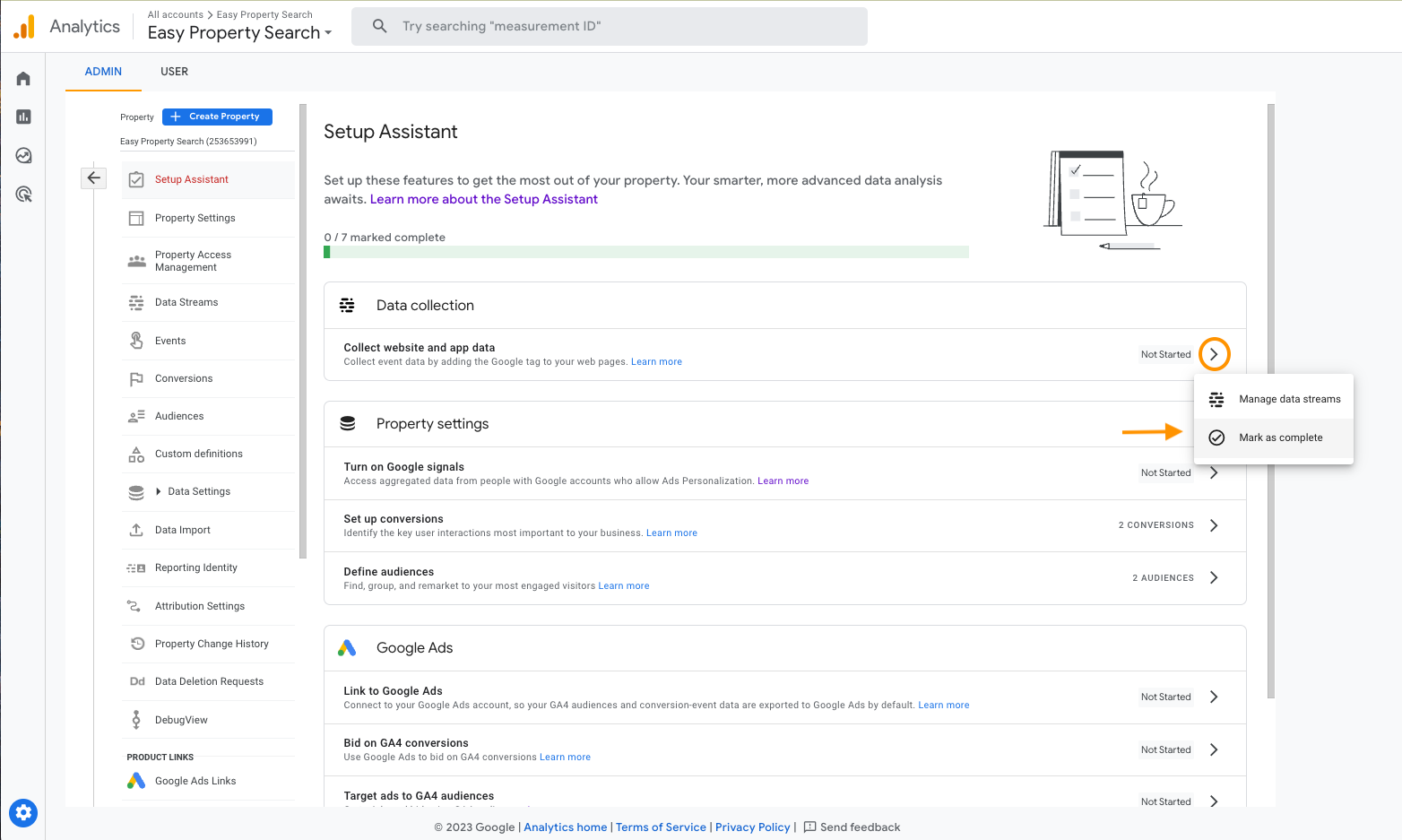Click the sidebar vertical scrollbar
Screen dimensions: 1402x840
[303, 332]
